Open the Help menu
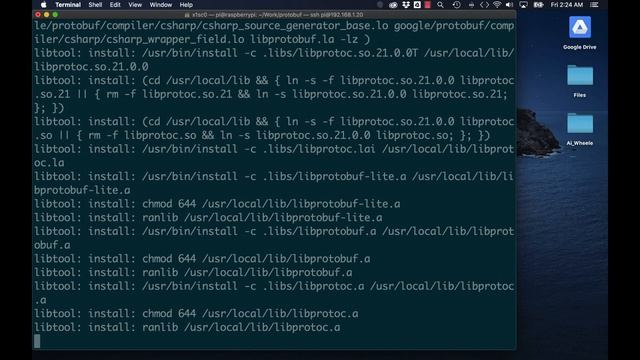640x360 pixels. tap(186, 5)
